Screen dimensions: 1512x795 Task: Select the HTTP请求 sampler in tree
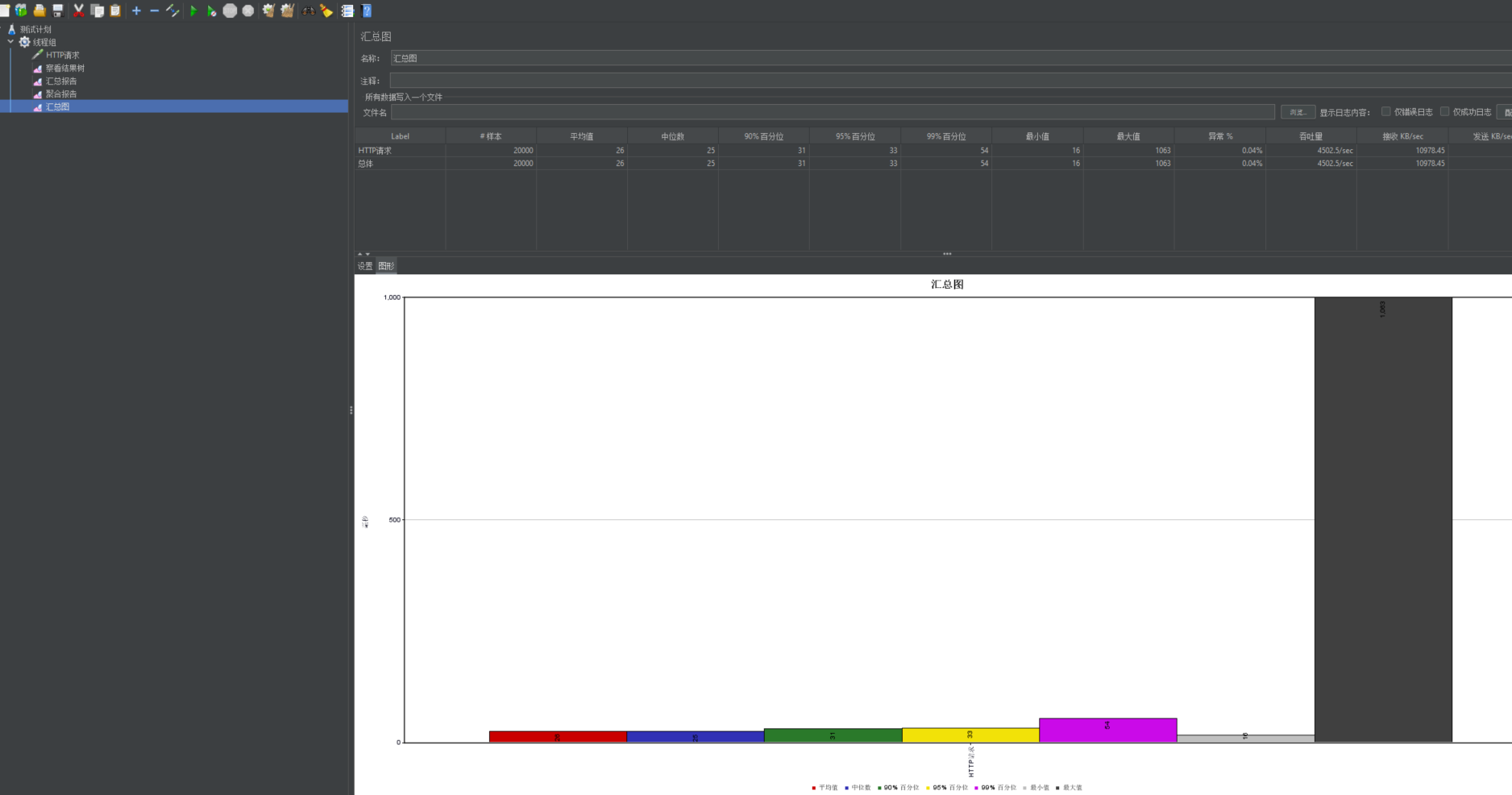(x=62, y=55)
